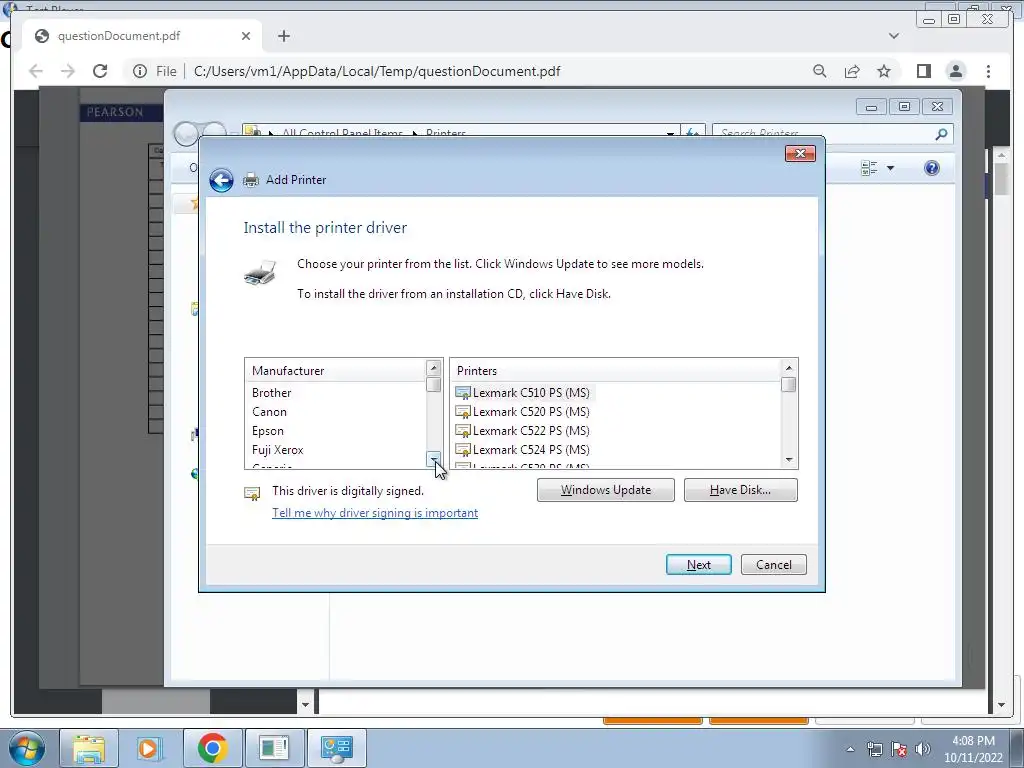Screen dimensions: 1024x768
Task: Select the questionDocument.pdf tab
Action: coord(142,36)
